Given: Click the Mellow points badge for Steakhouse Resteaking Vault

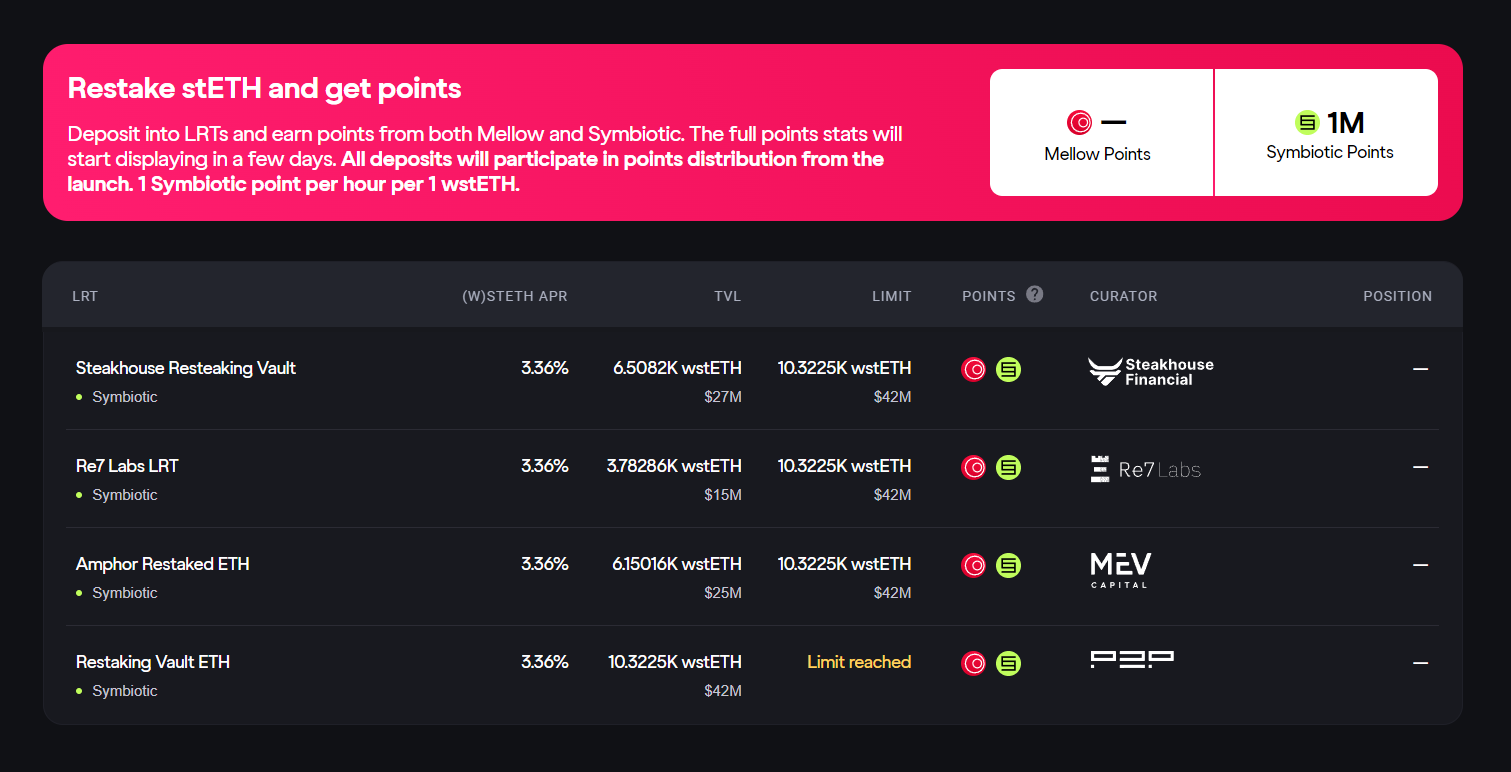Looking at the screenshot, I should [973, 369].
